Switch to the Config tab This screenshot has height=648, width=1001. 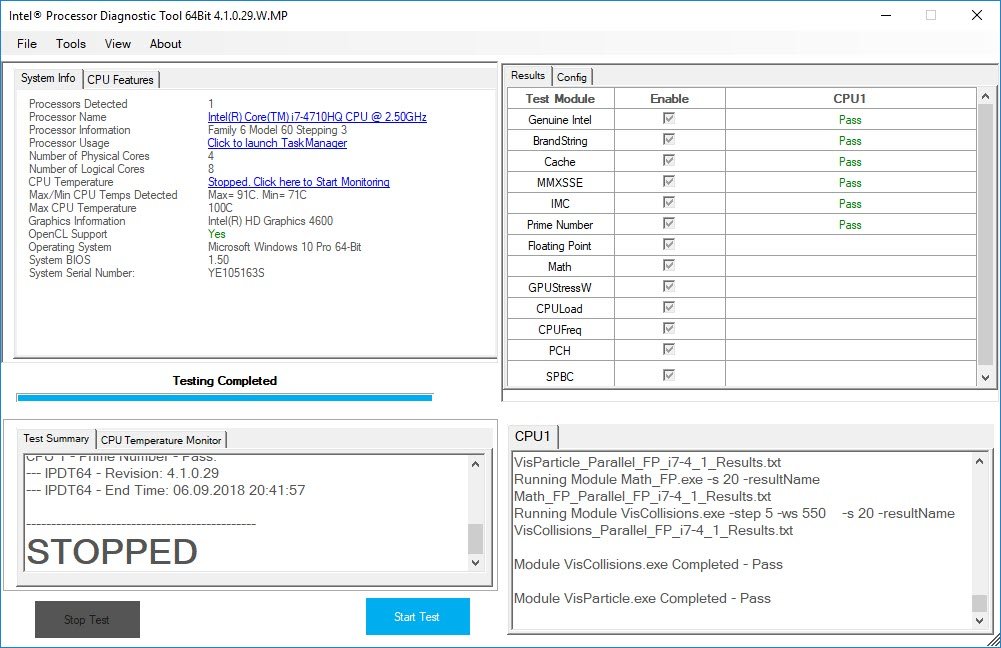coord(571,77)
